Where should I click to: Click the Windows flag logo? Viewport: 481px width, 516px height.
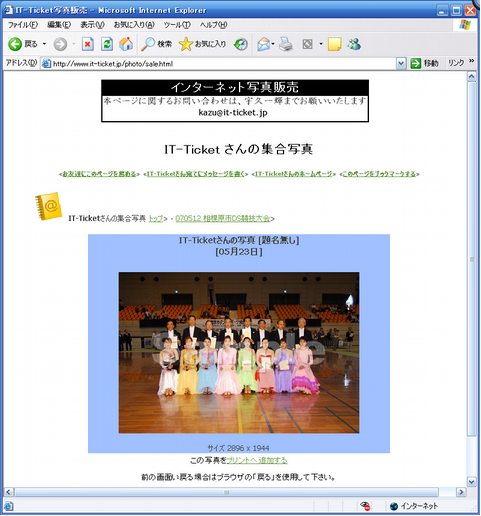pos(465,25)
